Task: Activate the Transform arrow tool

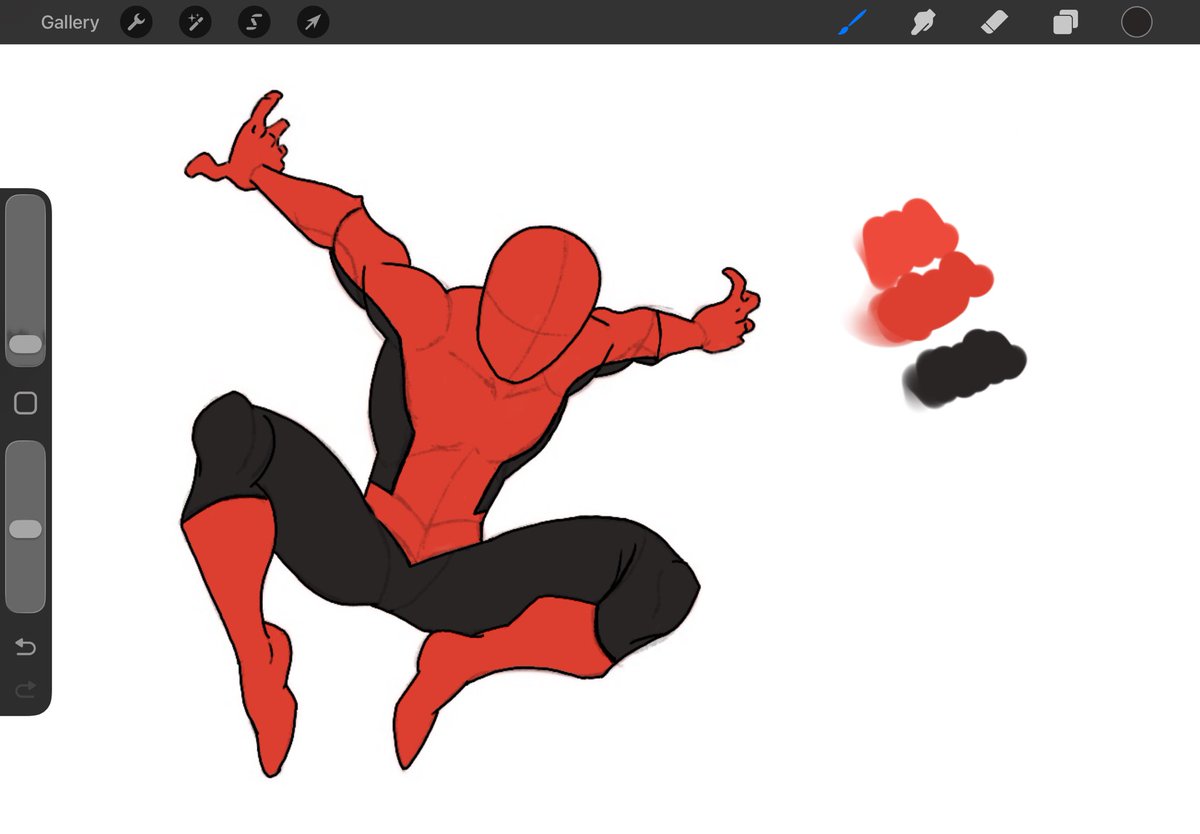Action: (x=313, y=22)
